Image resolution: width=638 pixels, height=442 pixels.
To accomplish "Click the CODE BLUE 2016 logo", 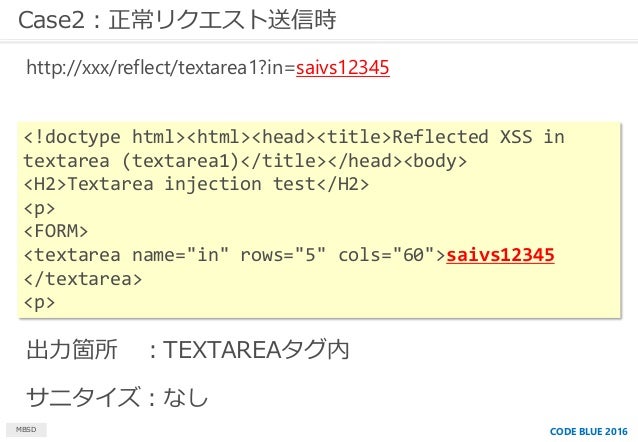I will (x=588, y=431).
